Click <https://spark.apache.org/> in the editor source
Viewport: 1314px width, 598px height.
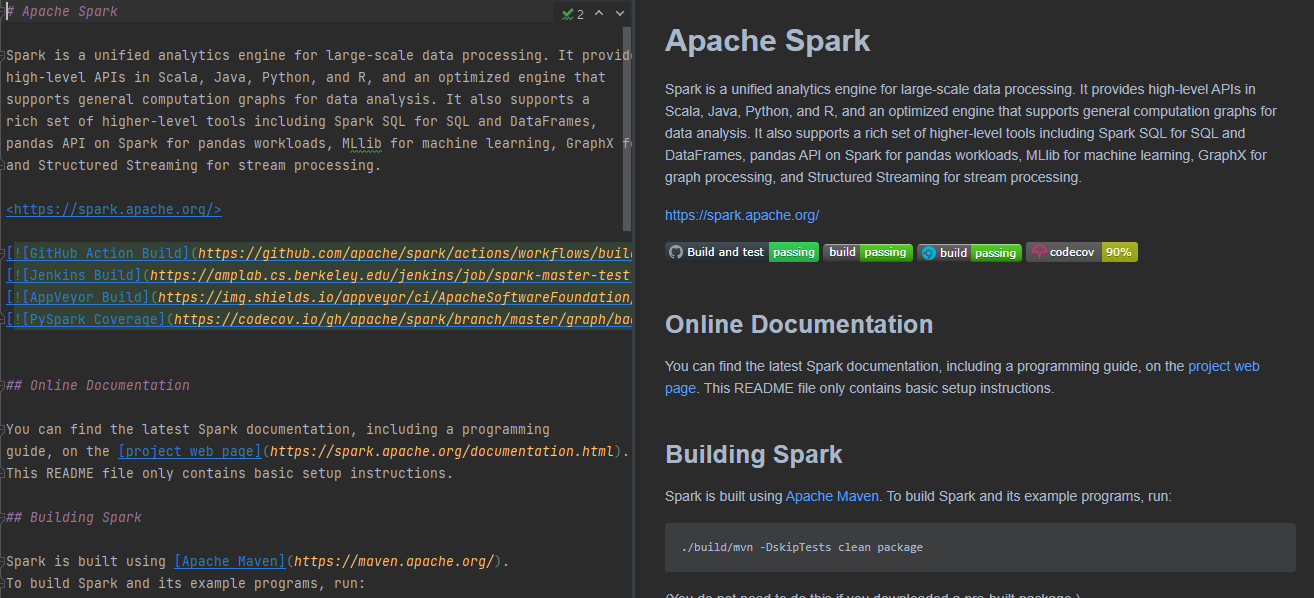114,210
